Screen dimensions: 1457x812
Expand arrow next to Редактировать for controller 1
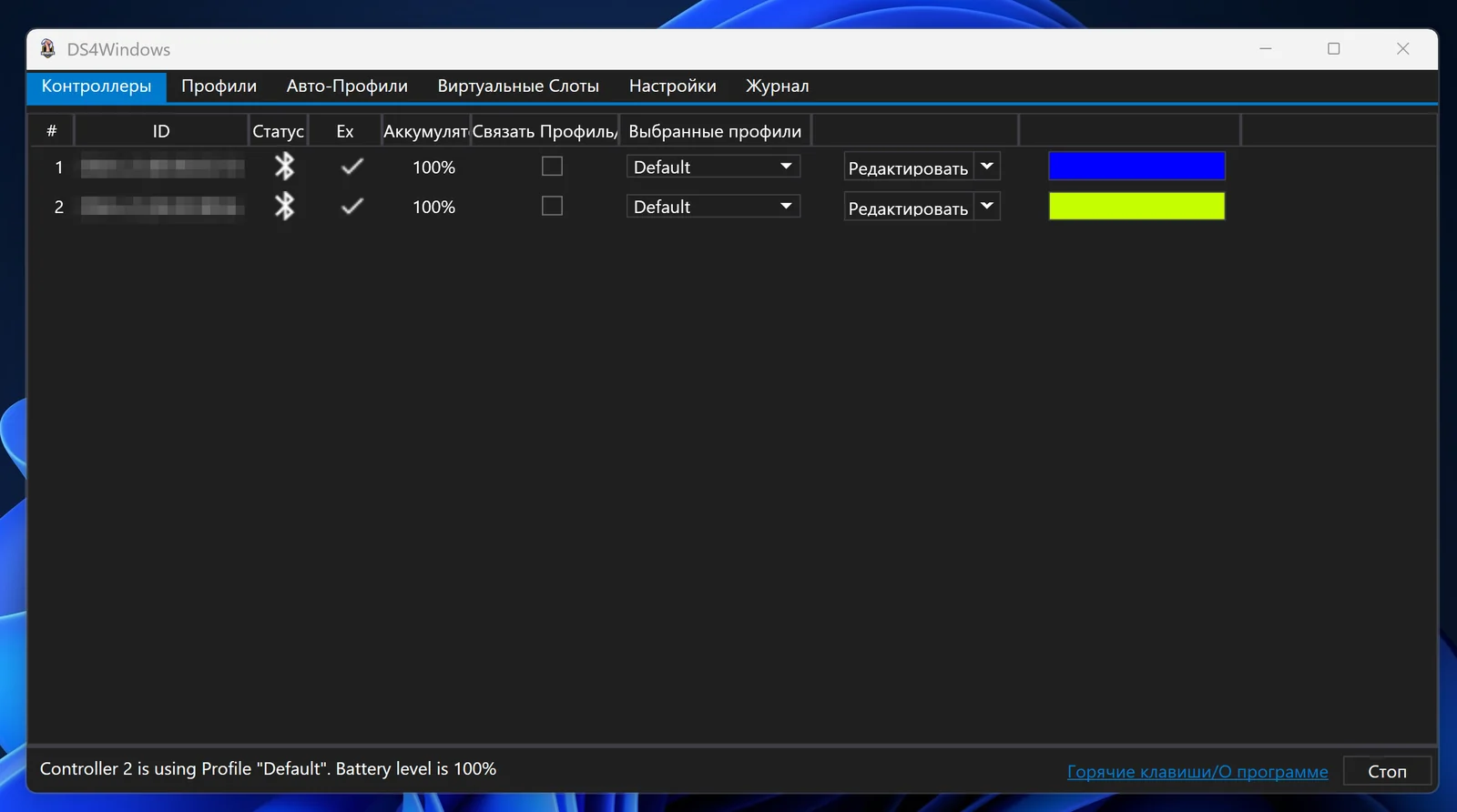click(987, 167)
